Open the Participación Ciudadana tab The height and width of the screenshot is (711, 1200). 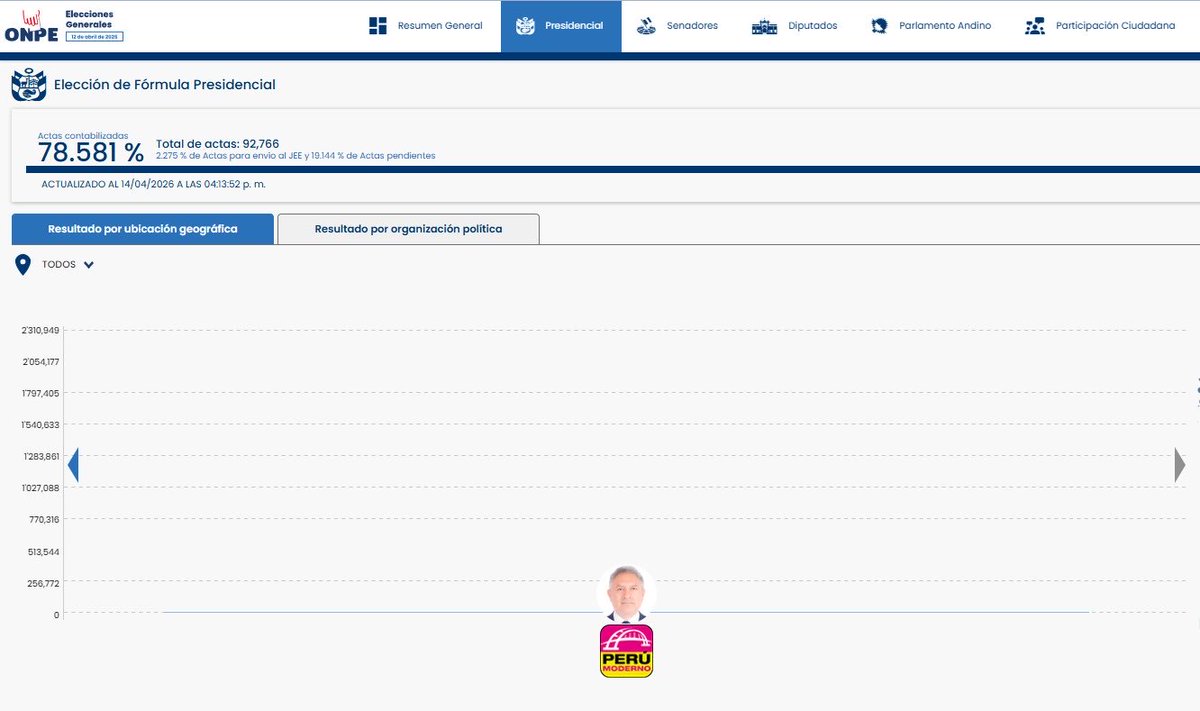pyautogui.click(x=1100, y=26)
